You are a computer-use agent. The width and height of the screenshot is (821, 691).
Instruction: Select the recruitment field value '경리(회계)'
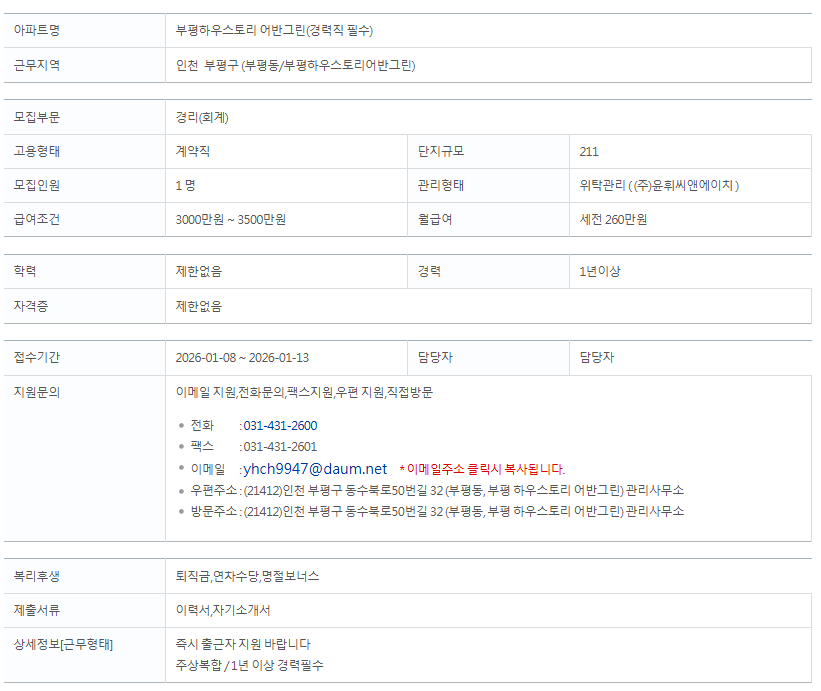[202, 117]
